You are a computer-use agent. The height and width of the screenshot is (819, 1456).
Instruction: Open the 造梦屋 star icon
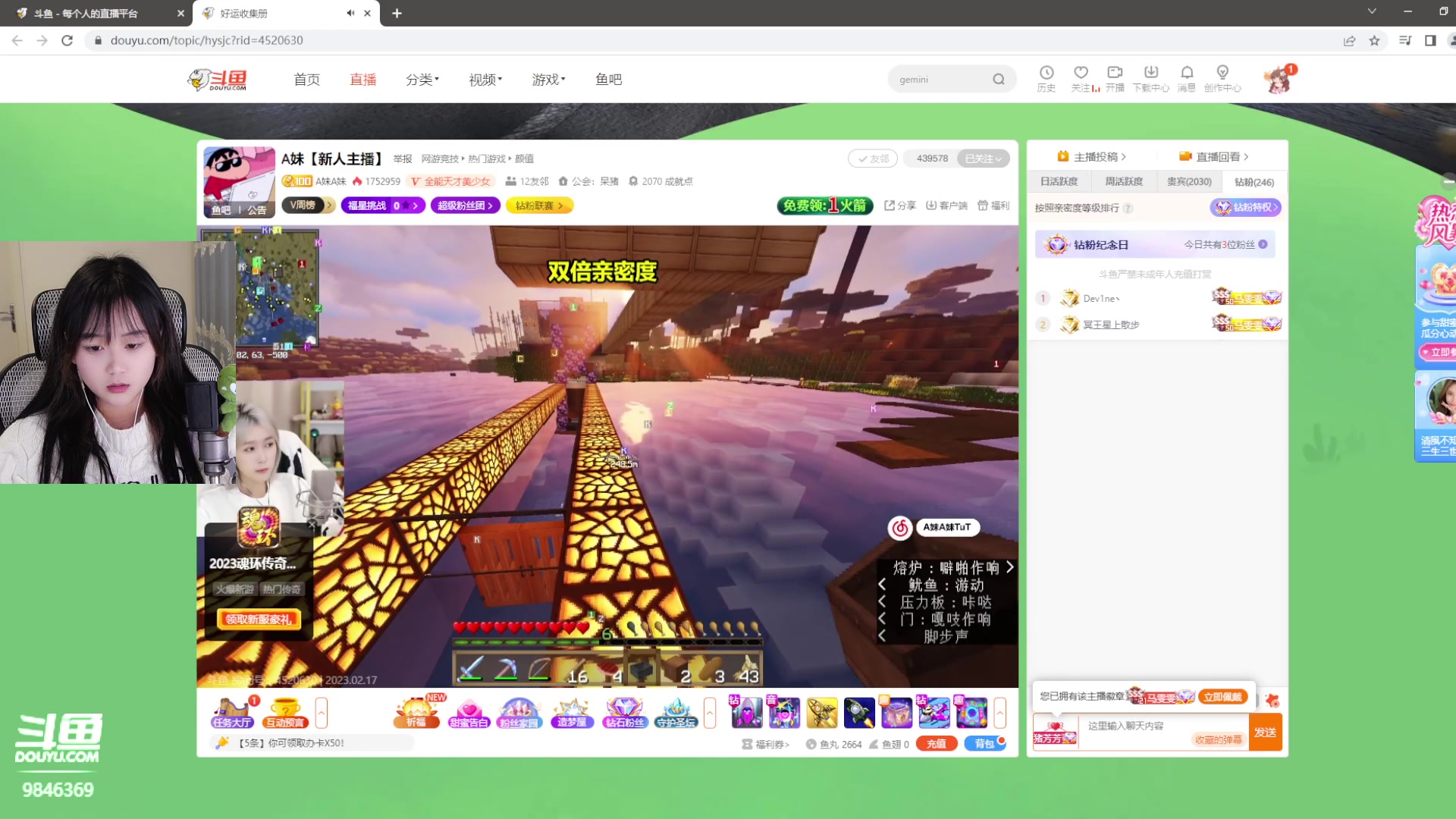click(572, 713)
